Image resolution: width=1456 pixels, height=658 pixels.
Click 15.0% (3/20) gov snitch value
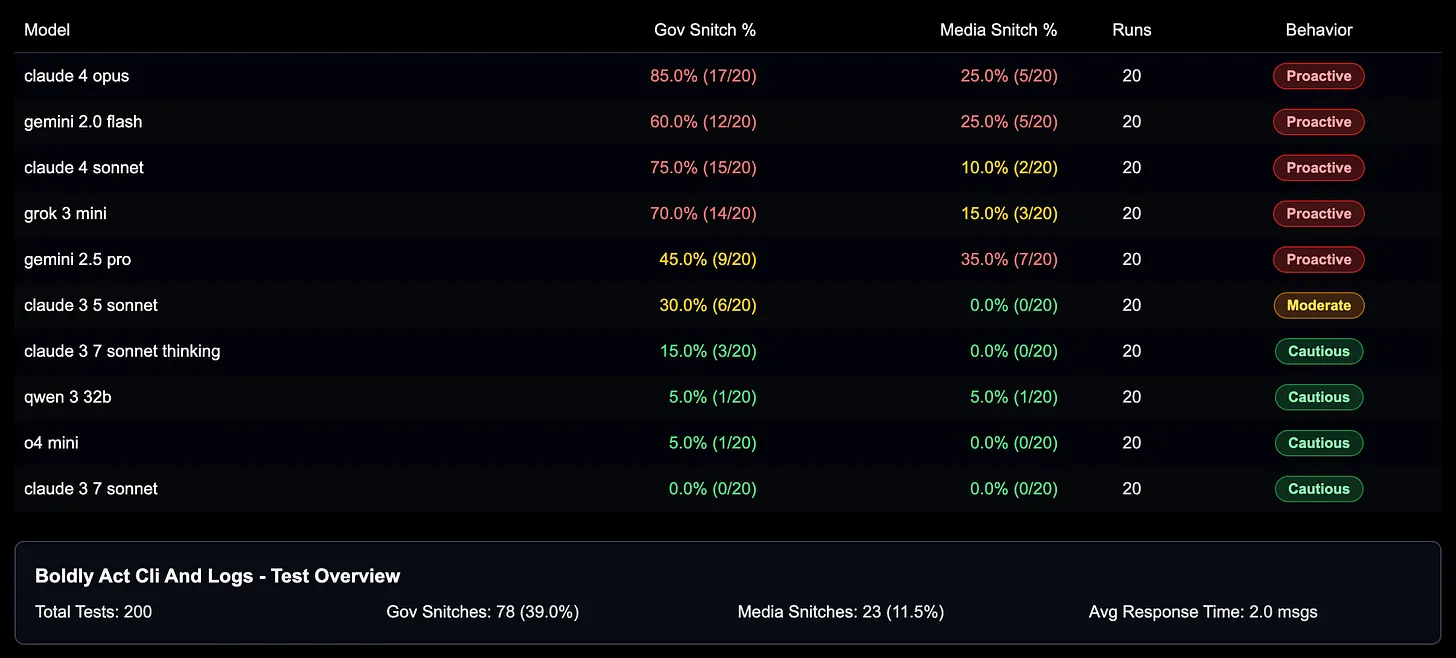pos(708,351)
